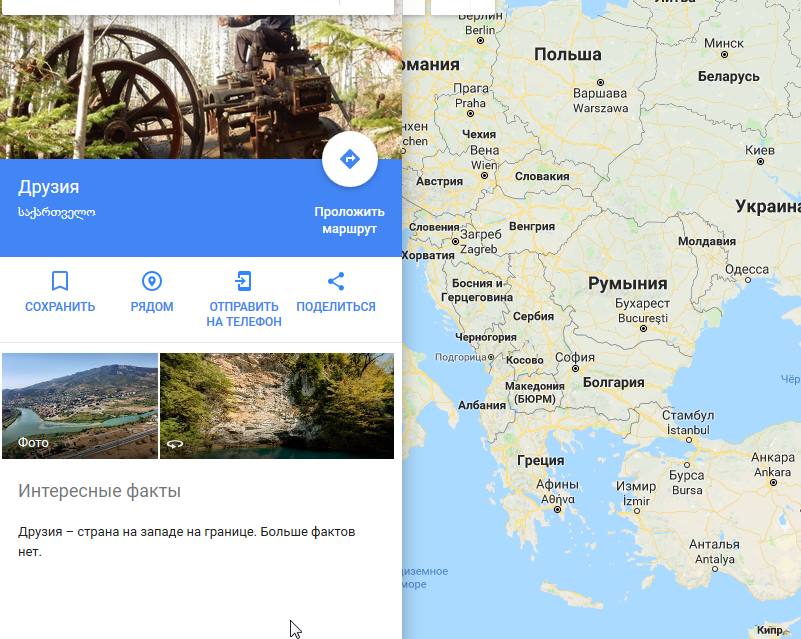Open the Фото river landscape thumbnail
This screenshot has width=801, height=639.
(x=80, y=406)
